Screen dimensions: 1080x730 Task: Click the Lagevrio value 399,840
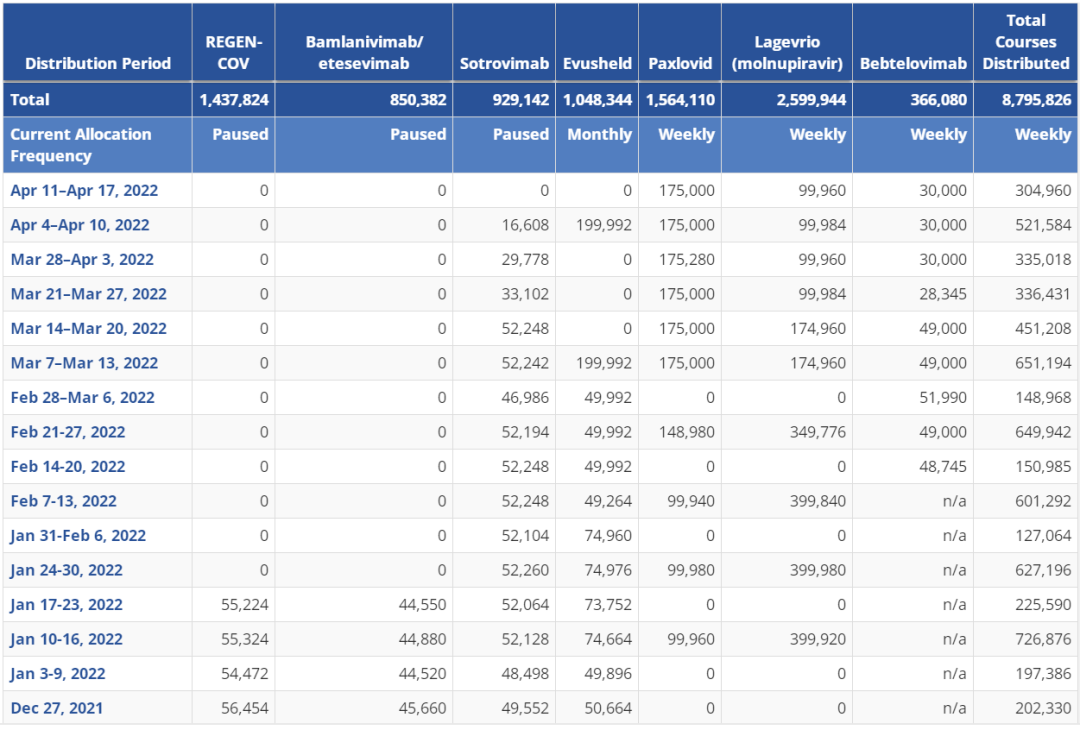click(818, 501)
